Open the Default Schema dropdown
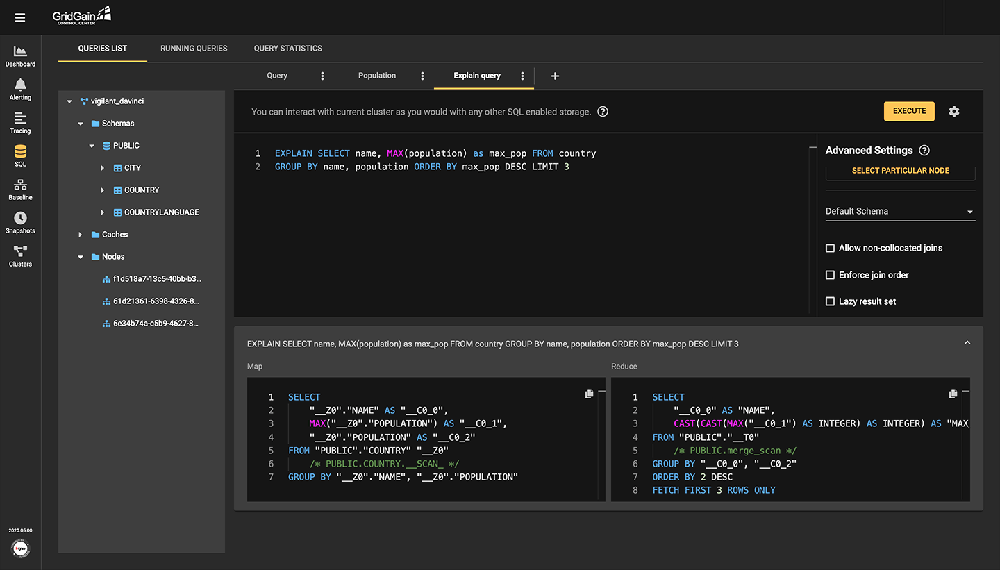 [900, 212]
